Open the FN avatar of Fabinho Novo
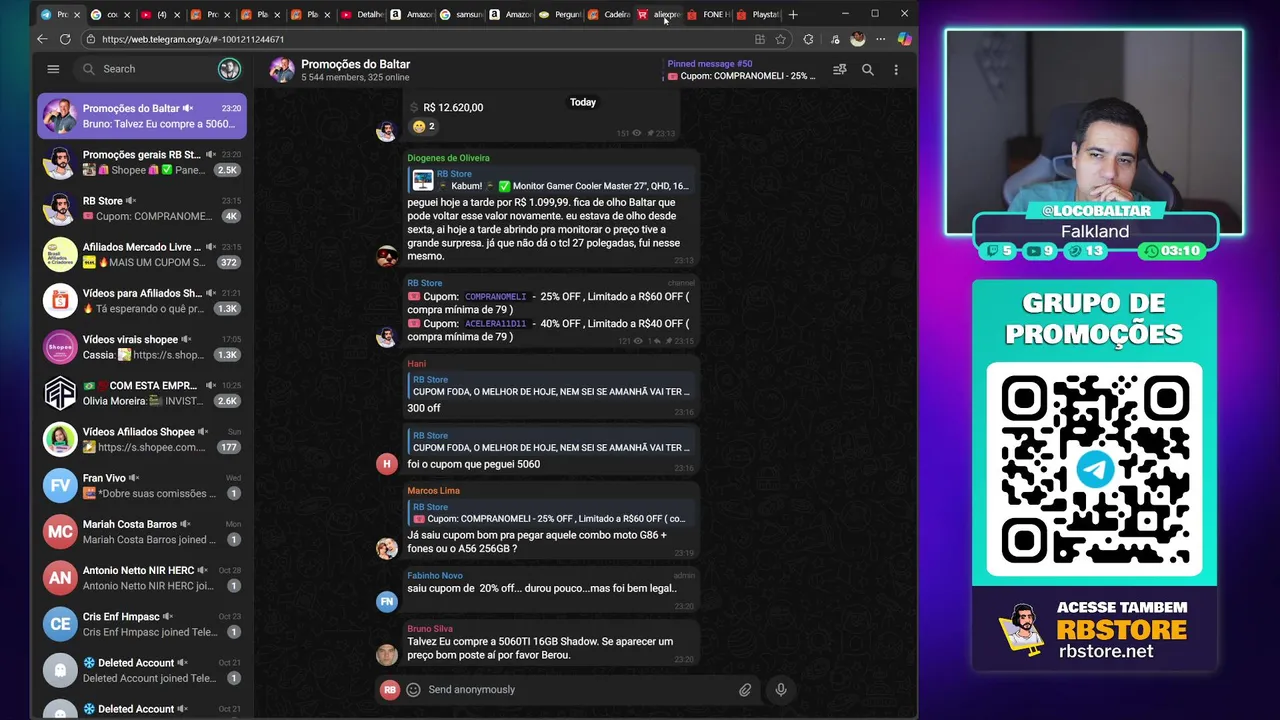Image resolution: width=1280 pixels, height=720 pixels. point(387,601)
